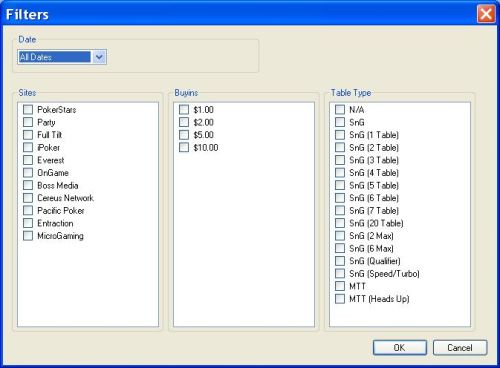The height and width of the screenshot is (368, 500).
Task: Enable SnG (1 Table) checkbox
Action: (x=340, y=135)
